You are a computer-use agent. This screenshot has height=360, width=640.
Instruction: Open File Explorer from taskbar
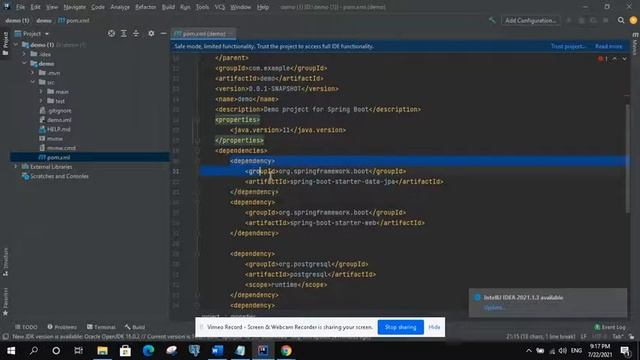102,351
